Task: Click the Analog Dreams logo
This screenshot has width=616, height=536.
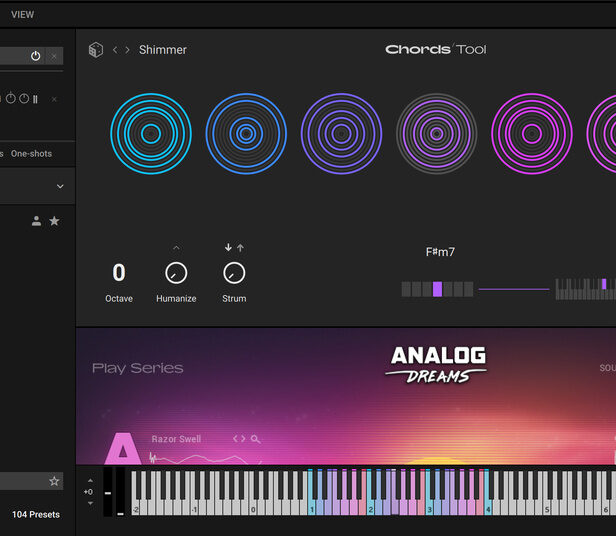Action: tap(438, 365)
